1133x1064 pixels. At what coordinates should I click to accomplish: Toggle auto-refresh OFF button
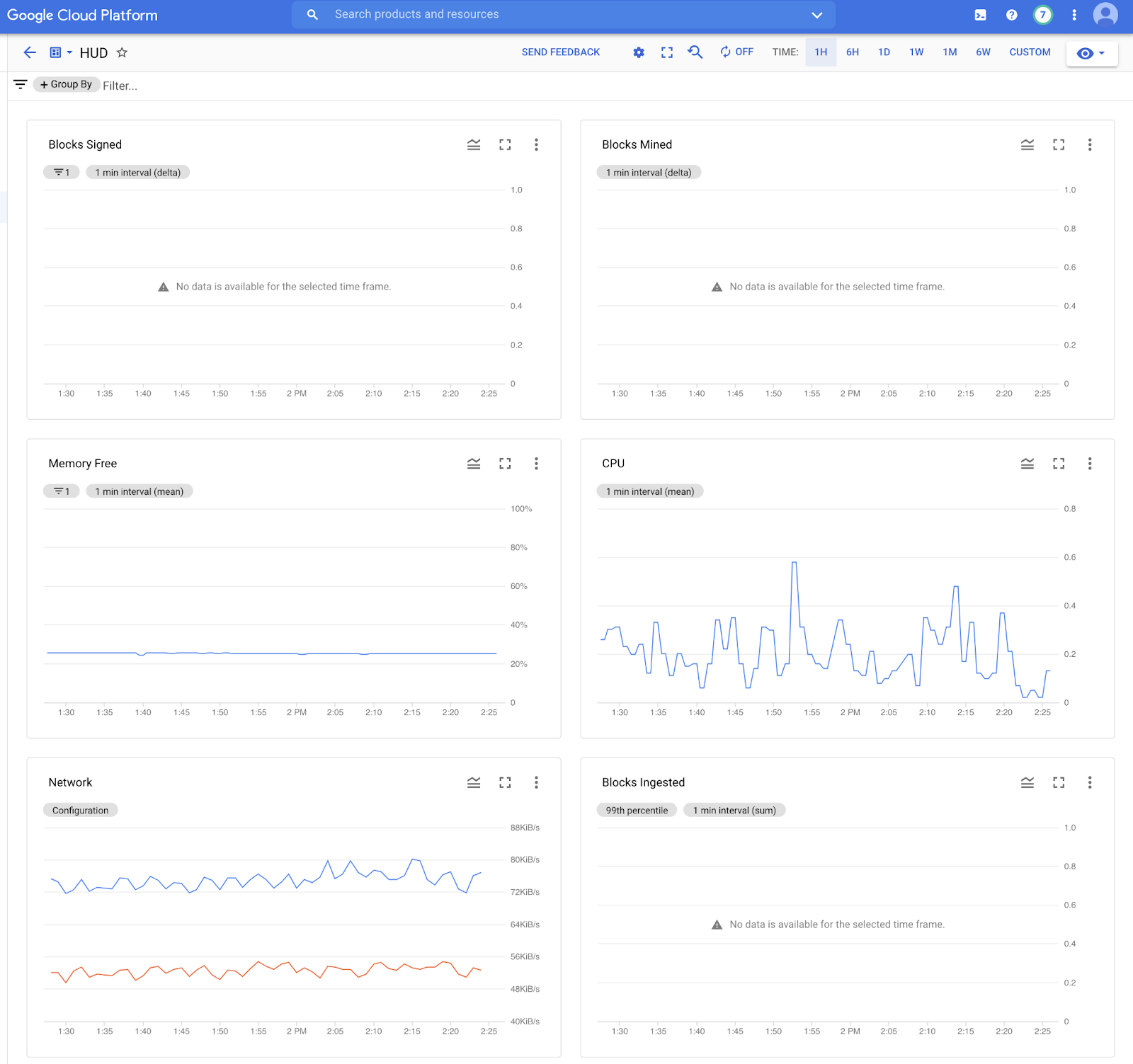coord(736,52)
